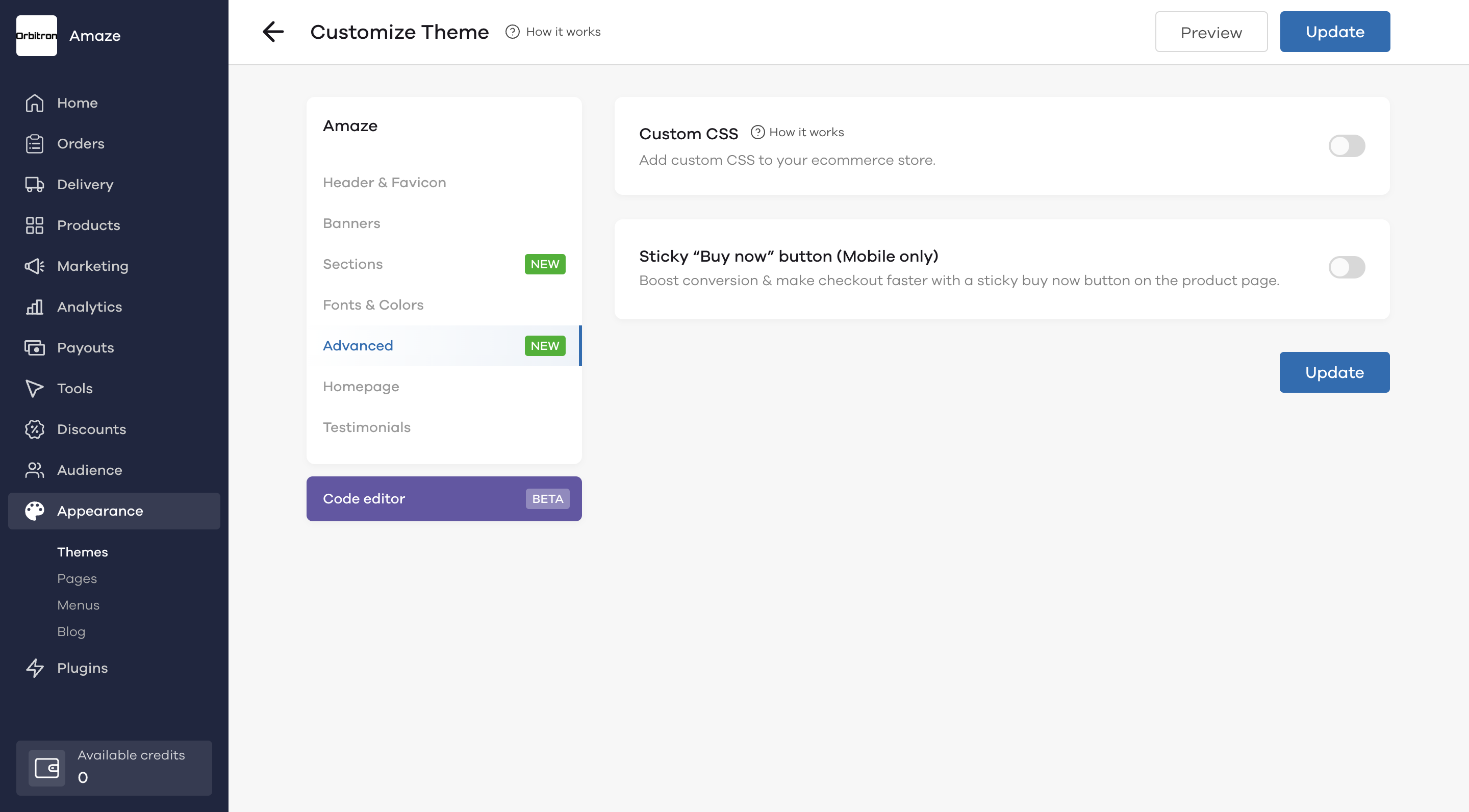The width and height of the screenshot is (1469, 812).
Task: Click the Home house icon
Action: coord(34,103)
